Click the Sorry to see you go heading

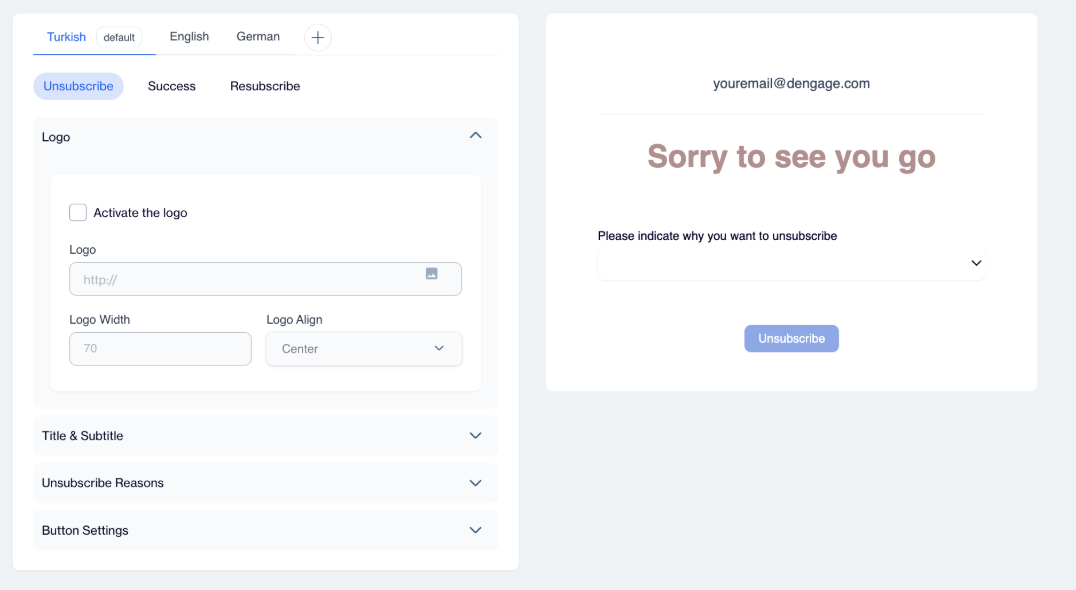pyautogui.click(x=791, y=156)
